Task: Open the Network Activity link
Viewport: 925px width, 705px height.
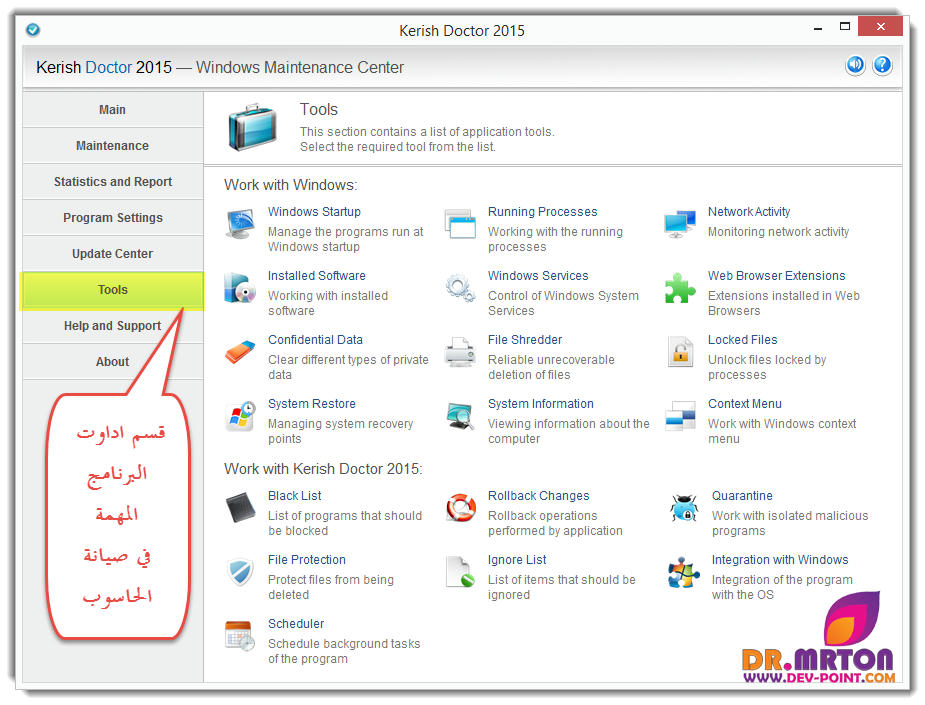Action: pos(749,212)
